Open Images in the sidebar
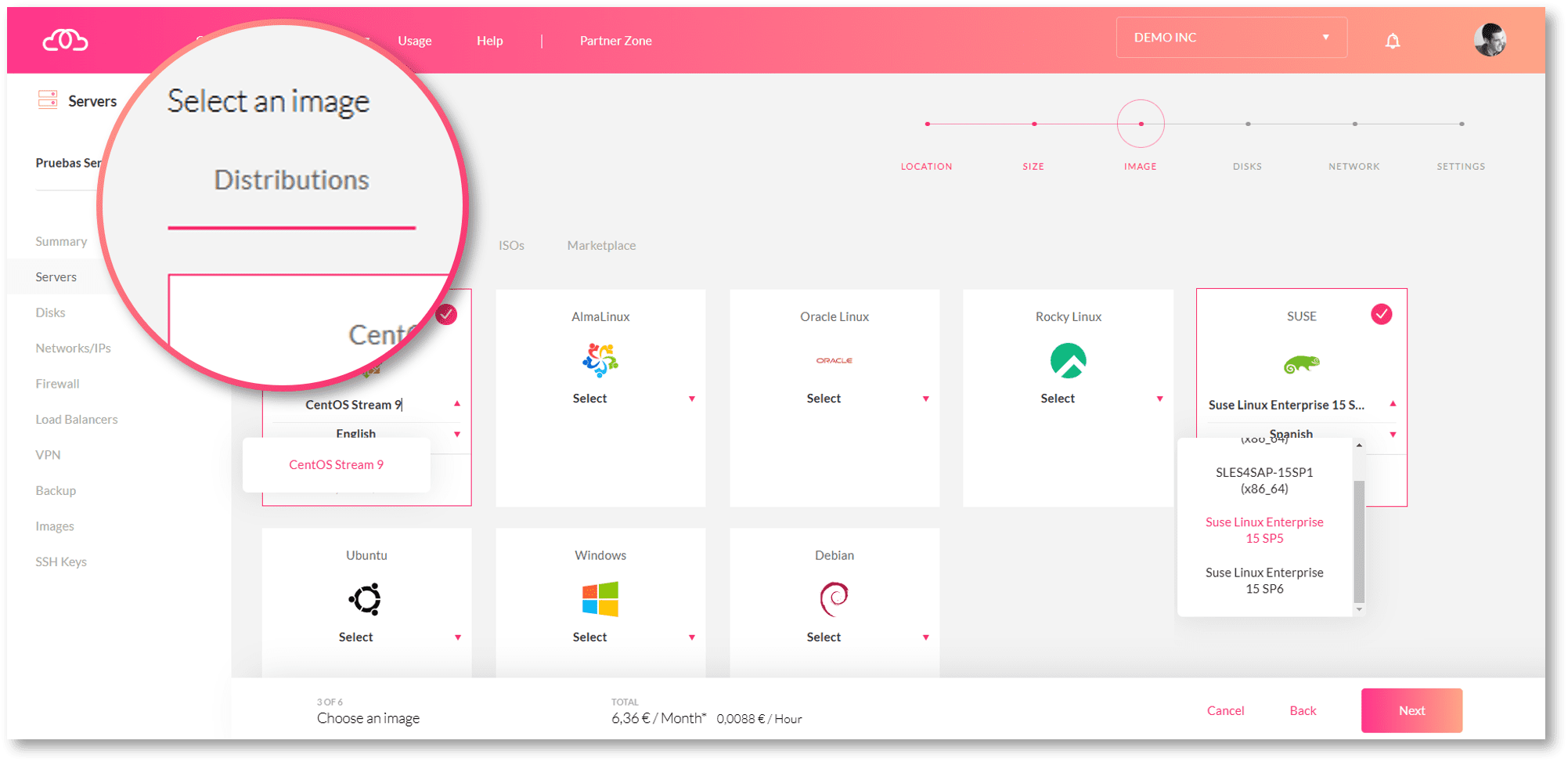The width and height of the screenshot is (1568, 762). tap(54, 526)
